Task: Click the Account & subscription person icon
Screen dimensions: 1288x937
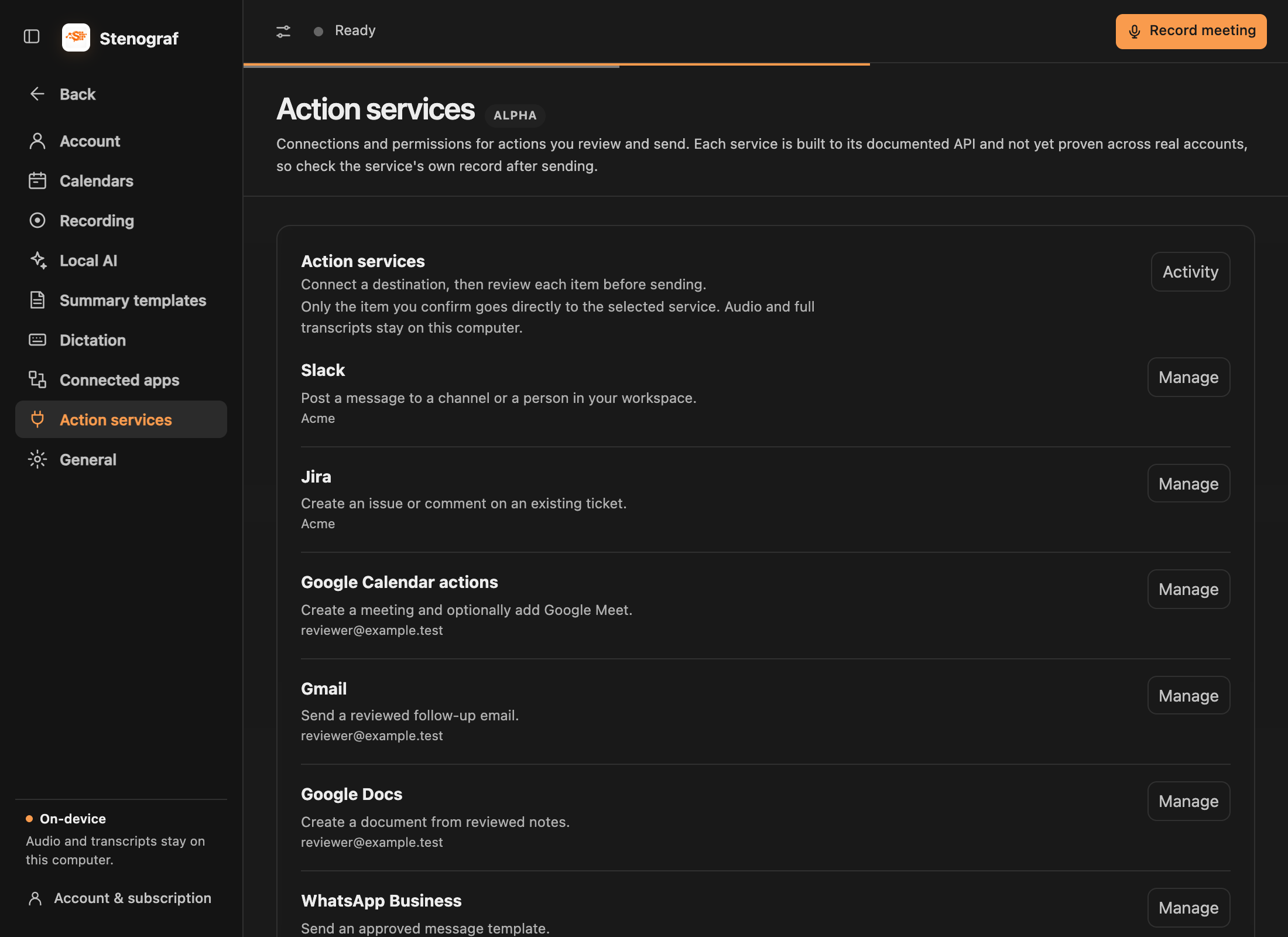Action: pos(35,898)
